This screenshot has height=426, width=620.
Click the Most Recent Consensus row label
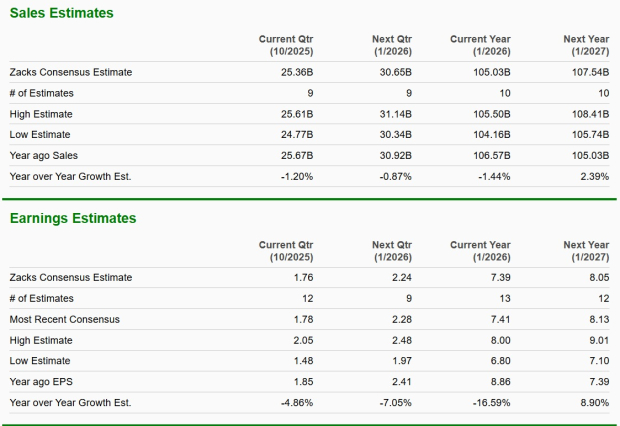(x=64, y=319)
